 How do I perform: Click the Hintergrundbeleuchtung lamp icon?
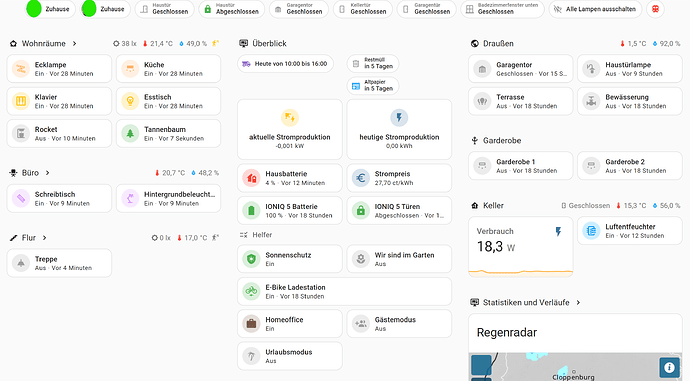coord(130,198)
